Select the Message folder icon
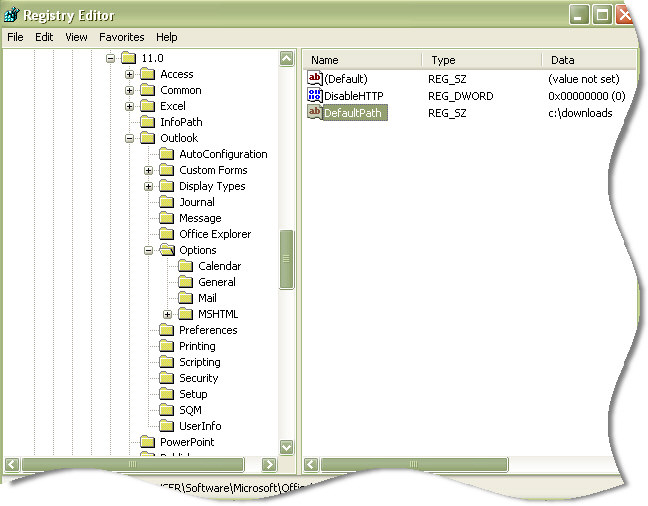The width and height of the screenshot is (648, 506). tap(167, 218)
